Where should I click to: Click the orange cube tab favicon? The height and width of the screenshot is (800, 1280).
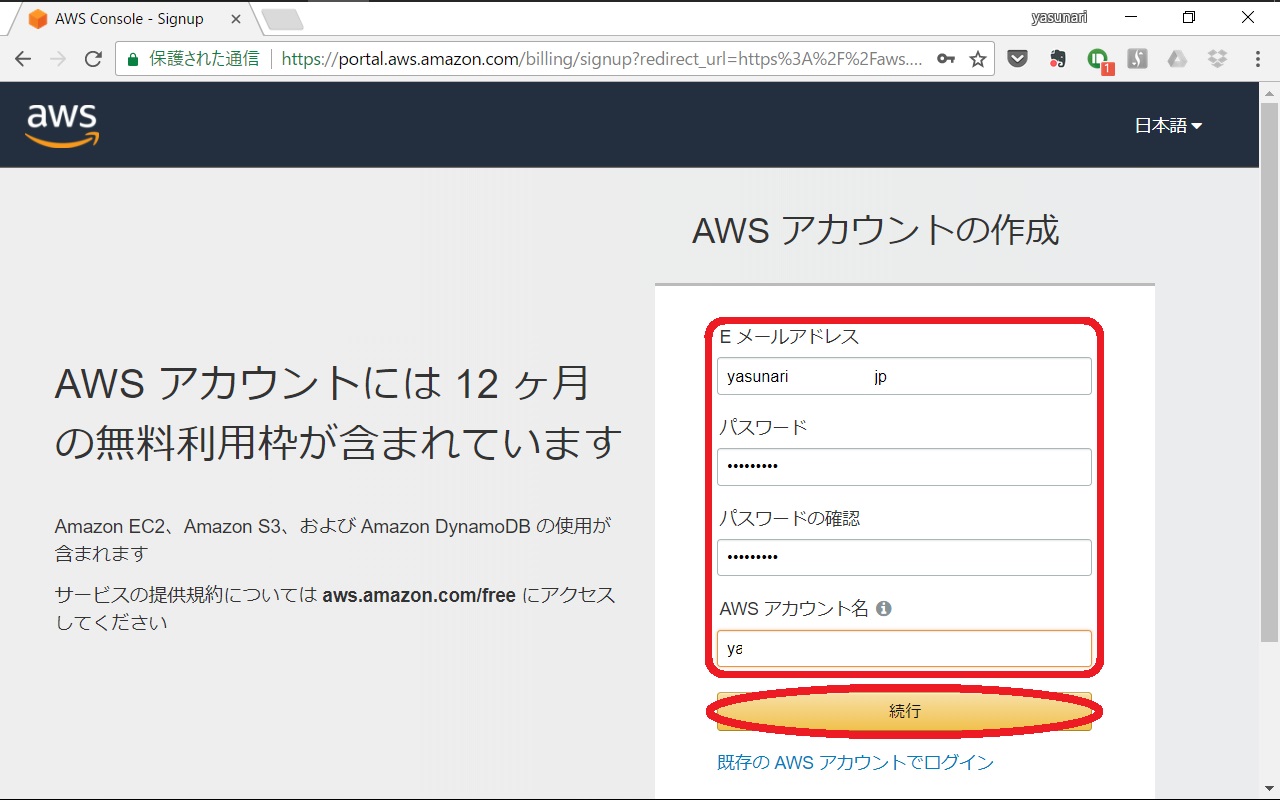tap(38, 19)
